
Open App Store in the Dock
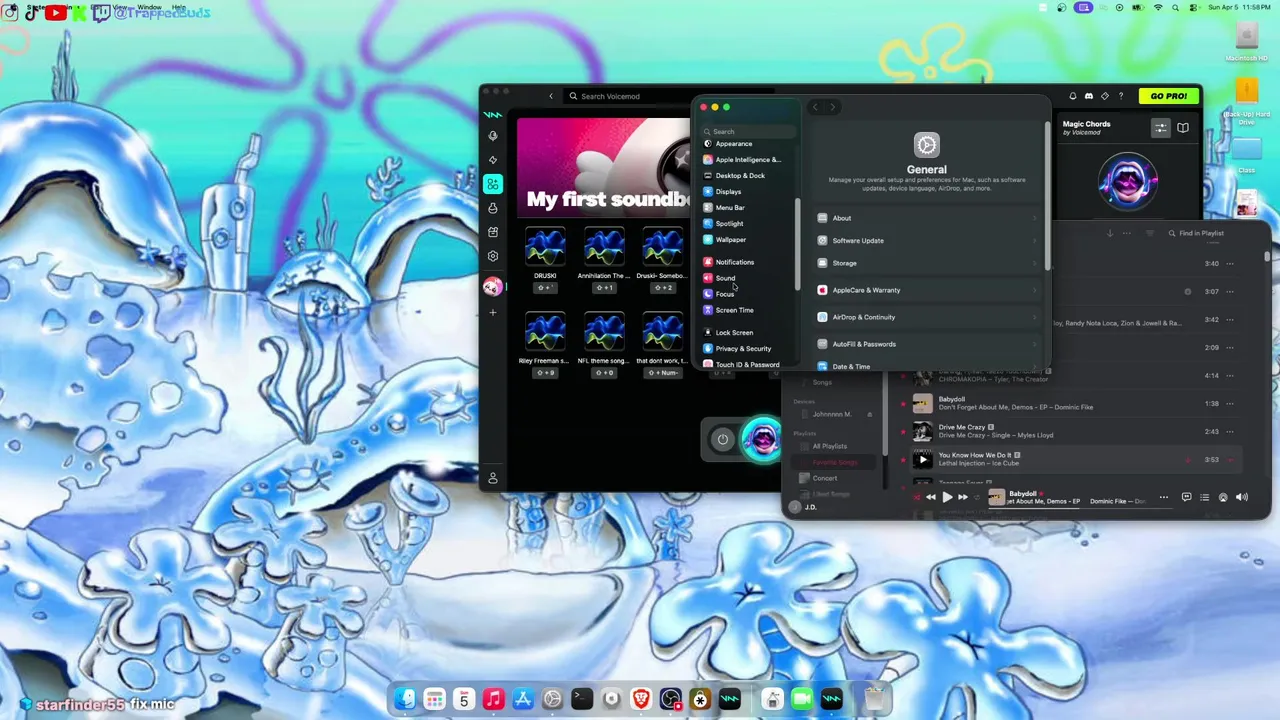click(523, 699)
